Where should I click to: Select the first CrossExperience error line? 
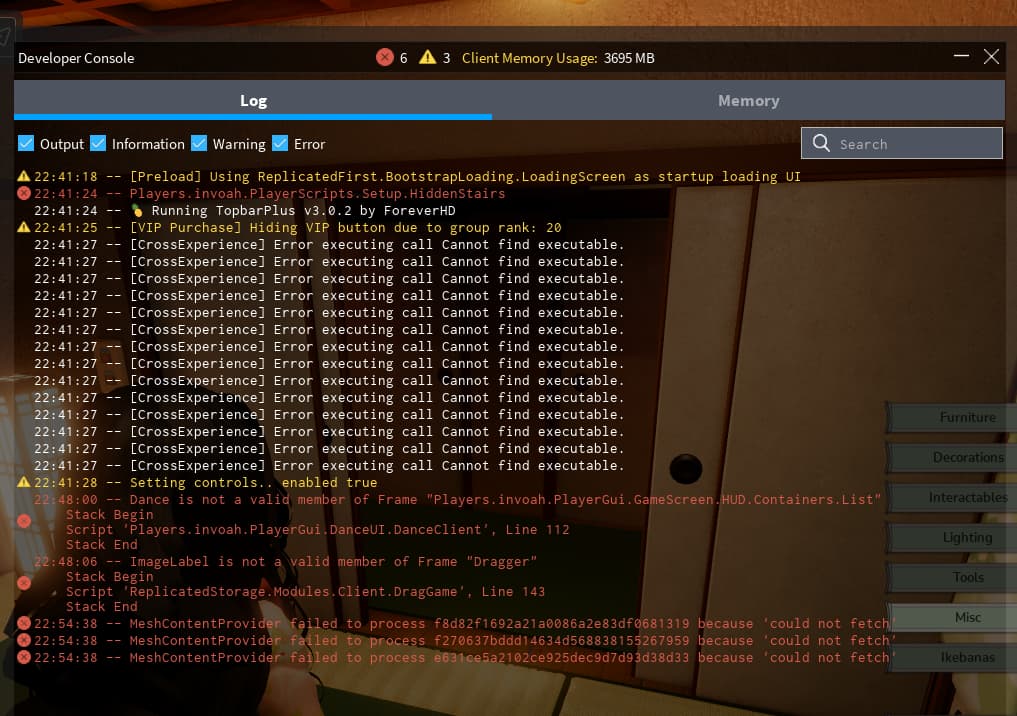[329, 245]
